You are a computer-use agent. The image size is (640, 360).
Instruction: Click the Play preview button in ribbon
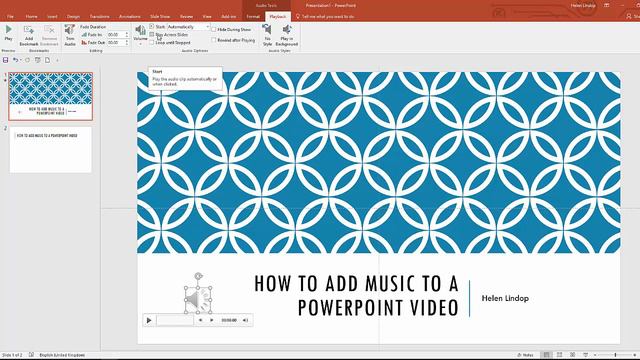8,33
